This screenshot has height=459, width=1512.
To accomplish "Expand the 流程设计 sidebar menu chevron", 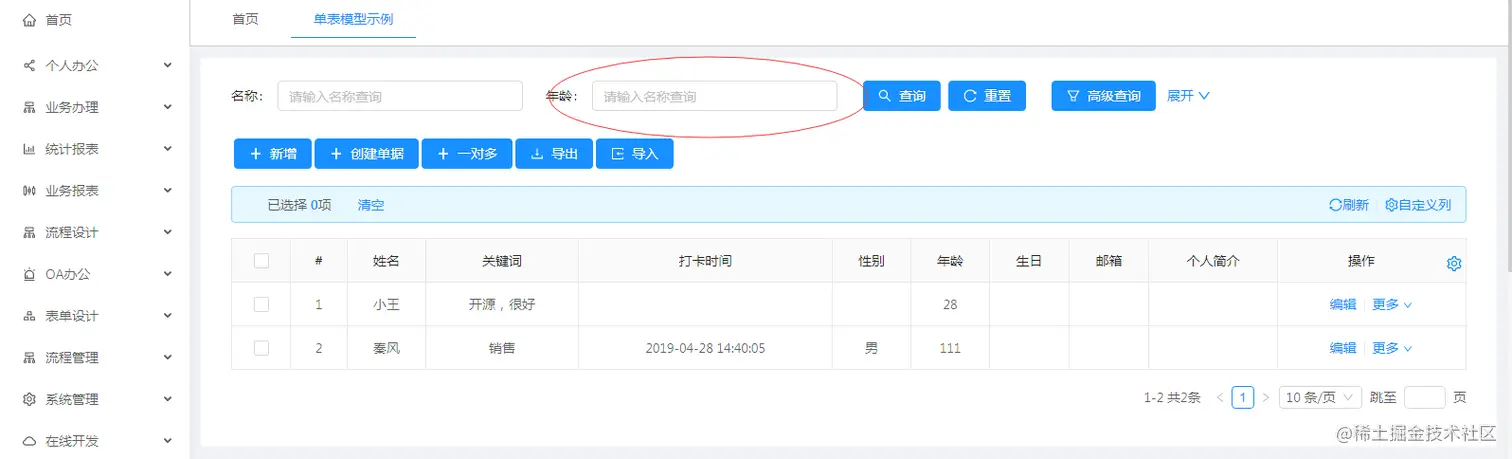I will point(168,233).
